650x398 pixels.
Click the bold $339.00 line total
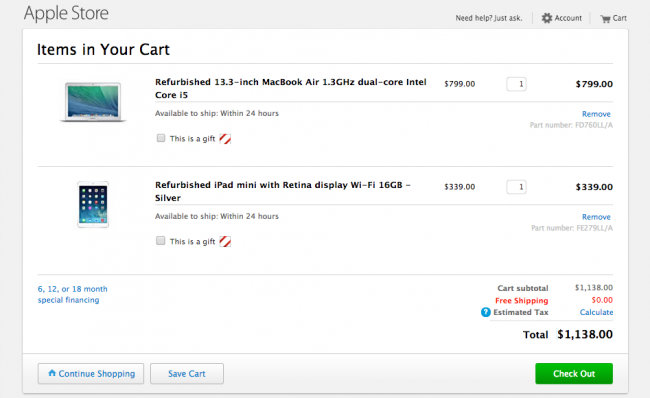(x=594, y=187)
